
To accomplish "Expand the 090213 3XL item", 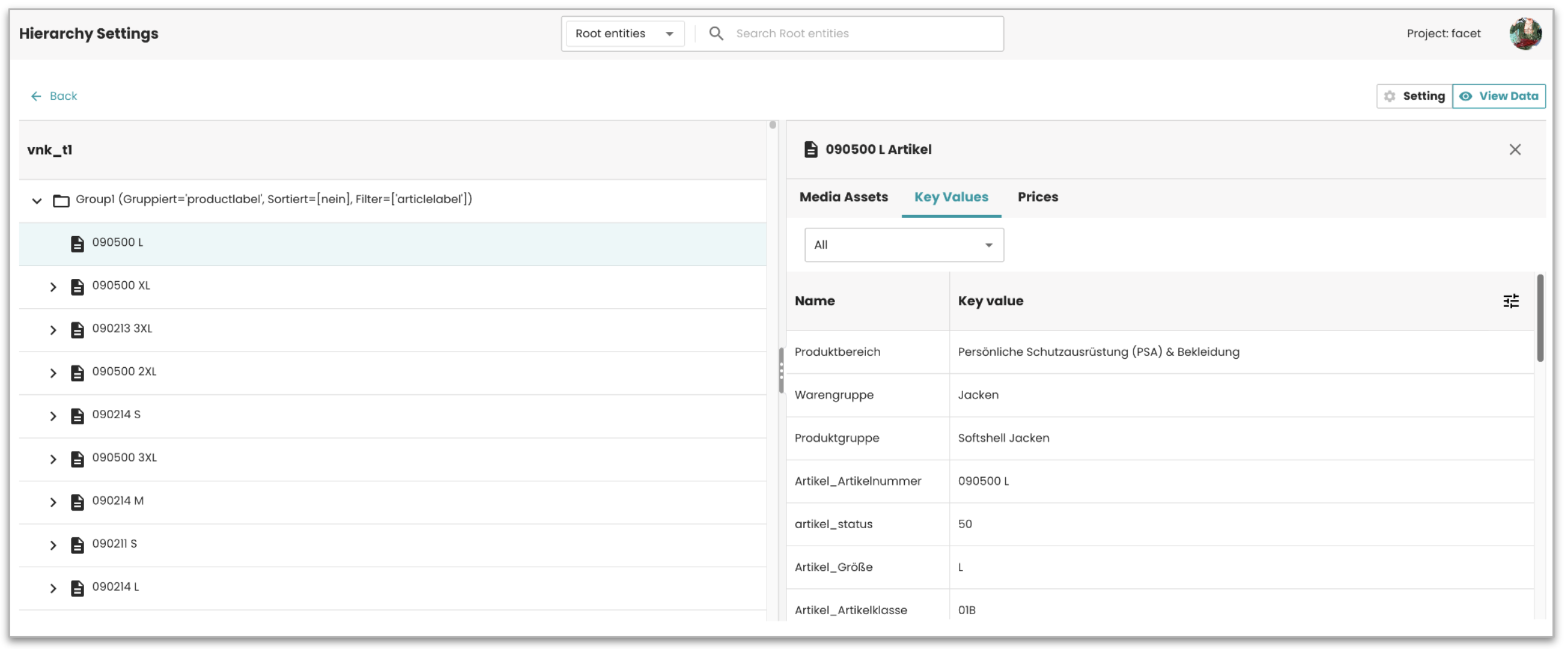I will [x=53, y=330].
